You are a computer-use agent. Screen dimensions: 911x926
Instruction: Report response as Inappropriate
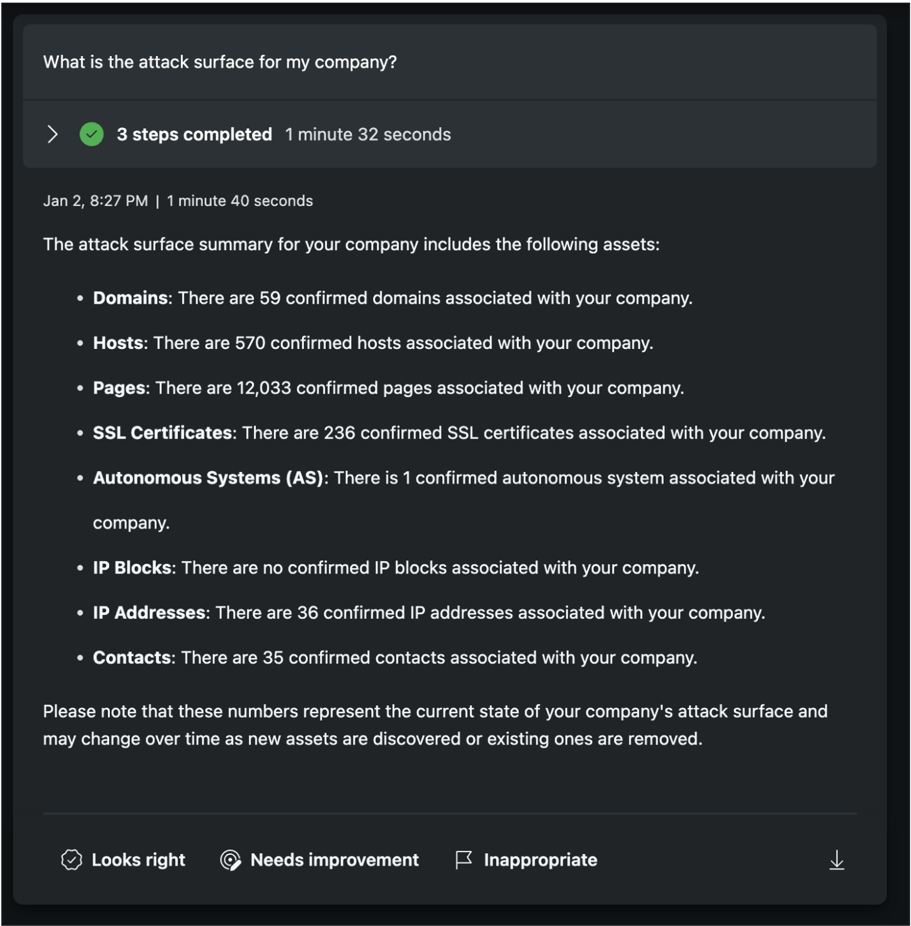click(x=526, y=860)
